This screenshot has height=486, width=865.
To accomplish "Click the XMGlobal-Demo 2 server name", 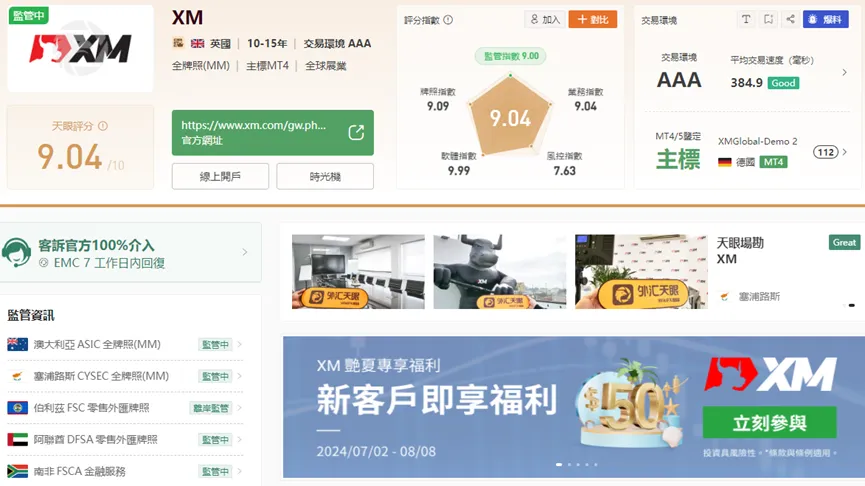I will coord(757,141).
